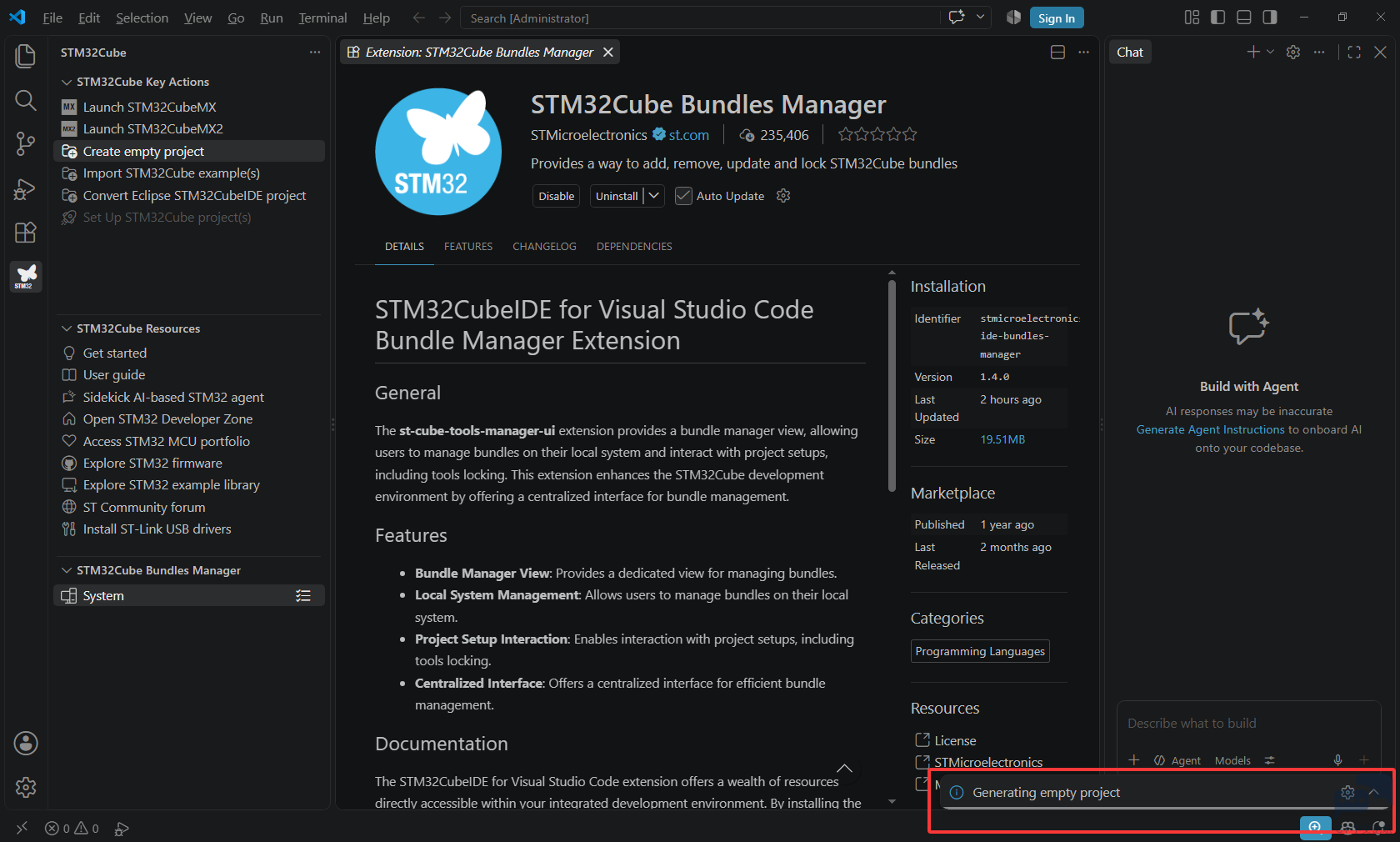Toggle the primary side bar layout button
Viewport: 1400px width, 842px height.
(x=1217, y=18)
